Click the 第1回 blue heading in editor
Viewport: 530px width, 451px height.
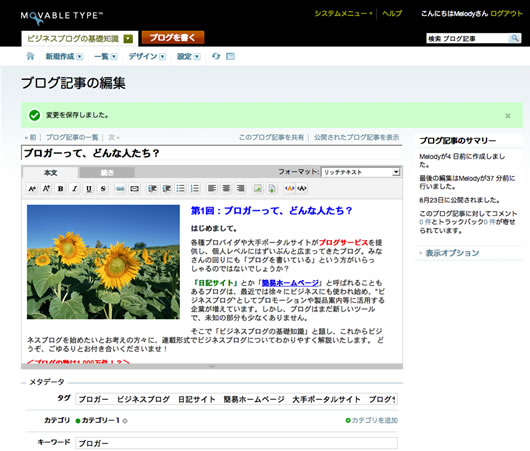[271, 211]
